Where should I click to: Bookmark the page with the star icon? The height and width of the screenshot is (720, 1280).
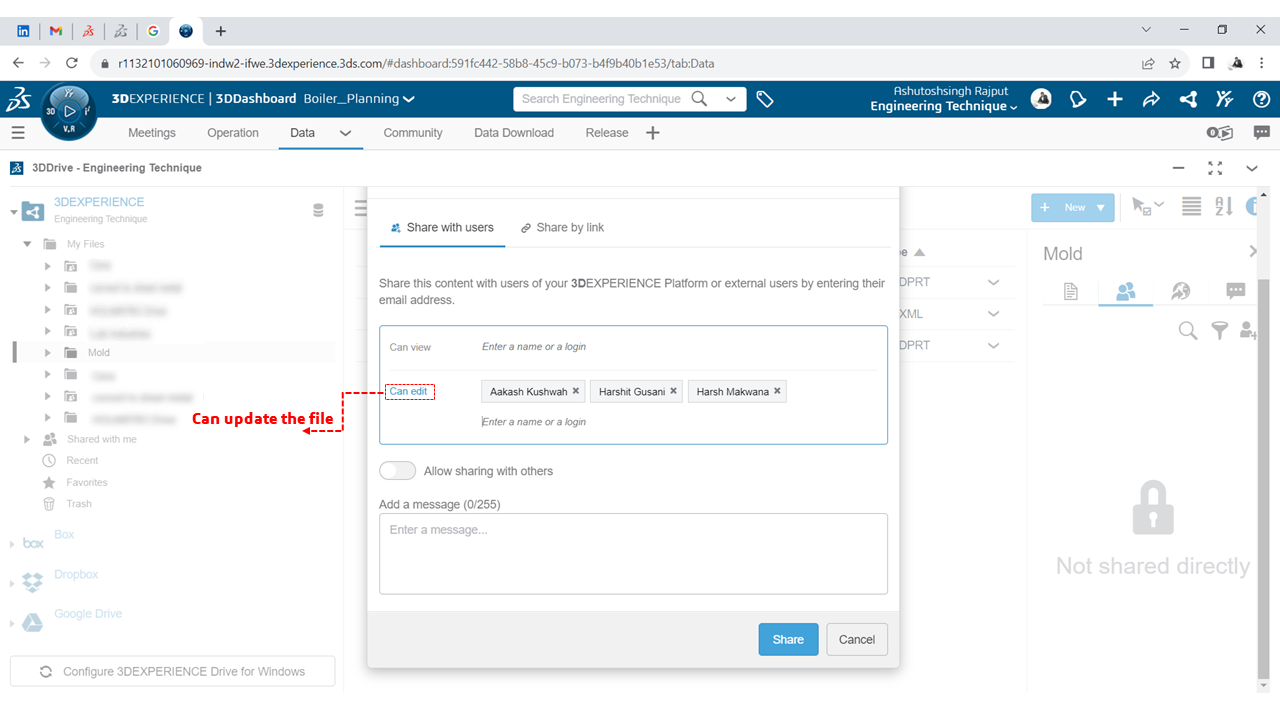(1175, 63)
